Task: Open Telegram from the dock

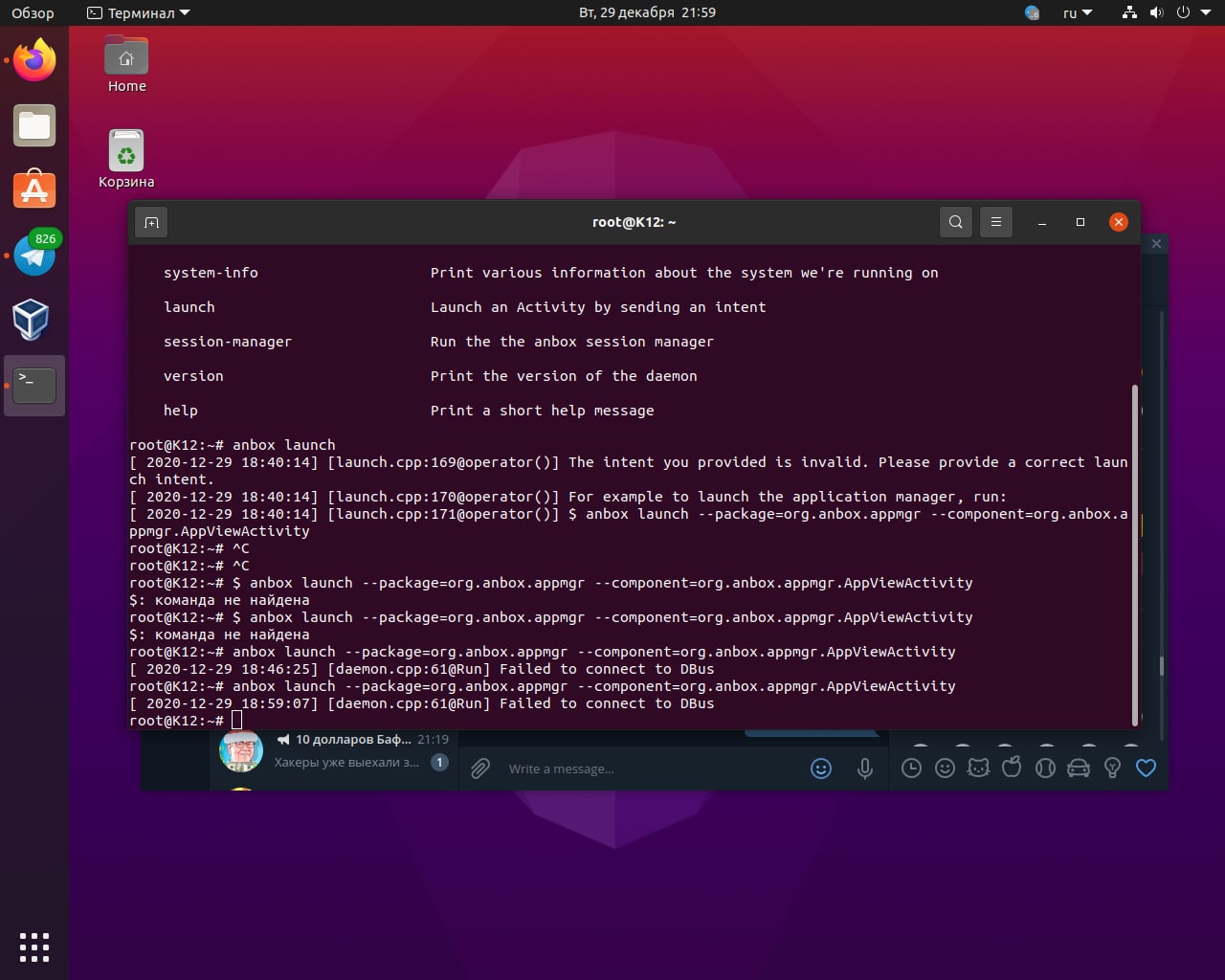Action: point(34,256)
